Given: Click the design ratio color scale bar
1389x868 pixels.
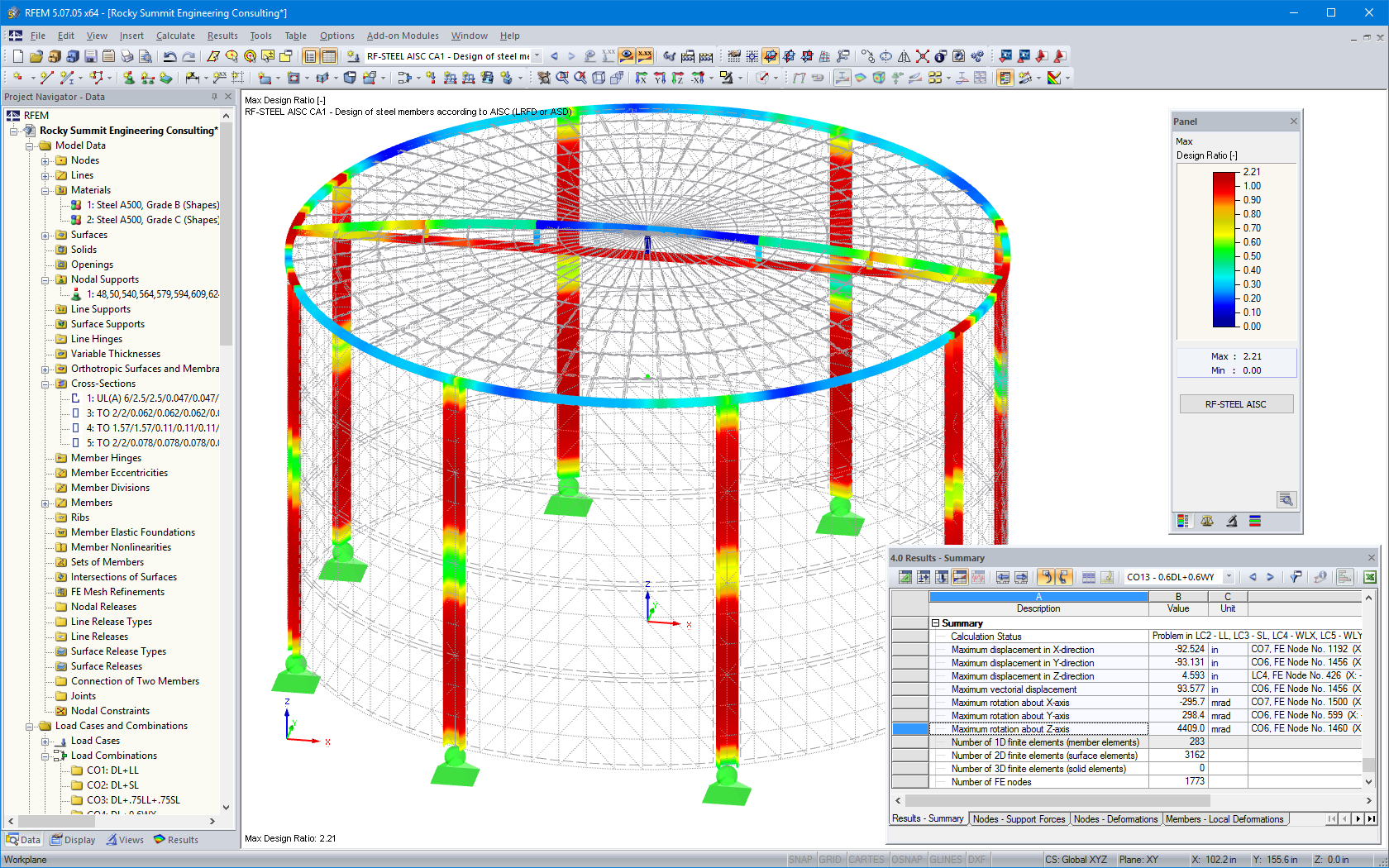Looking at the screenshot, I should click(x=1224, y=250).
